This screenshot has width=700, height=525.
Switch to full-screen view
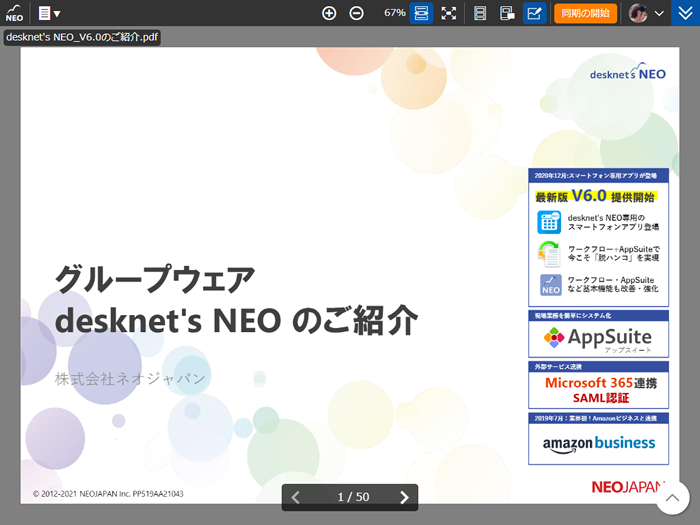[x=449, y=13]
